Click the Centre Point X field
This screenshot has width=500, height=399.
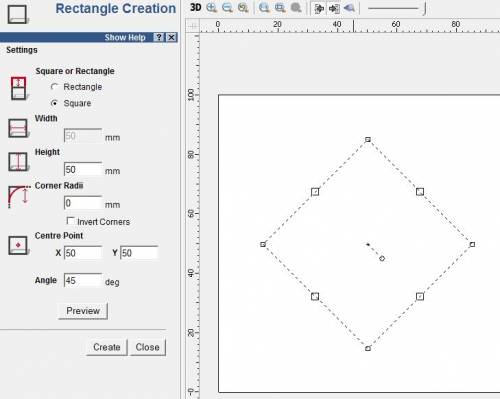coord(83,253)
